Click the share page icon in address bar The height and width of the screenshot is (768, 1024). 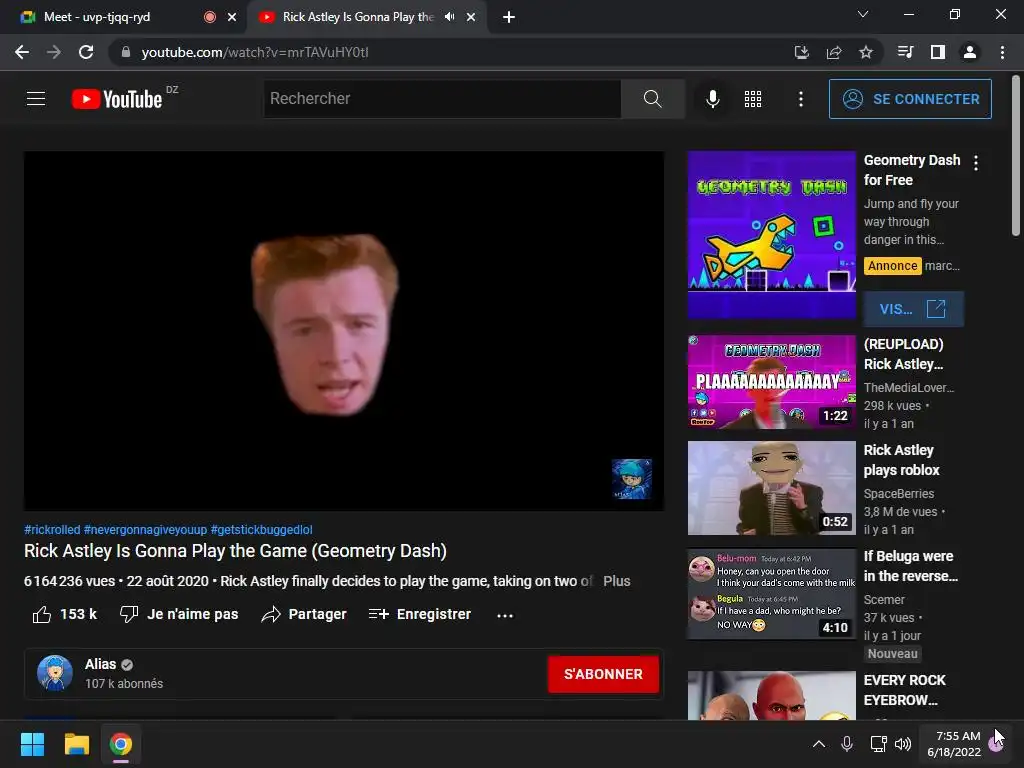834,52
